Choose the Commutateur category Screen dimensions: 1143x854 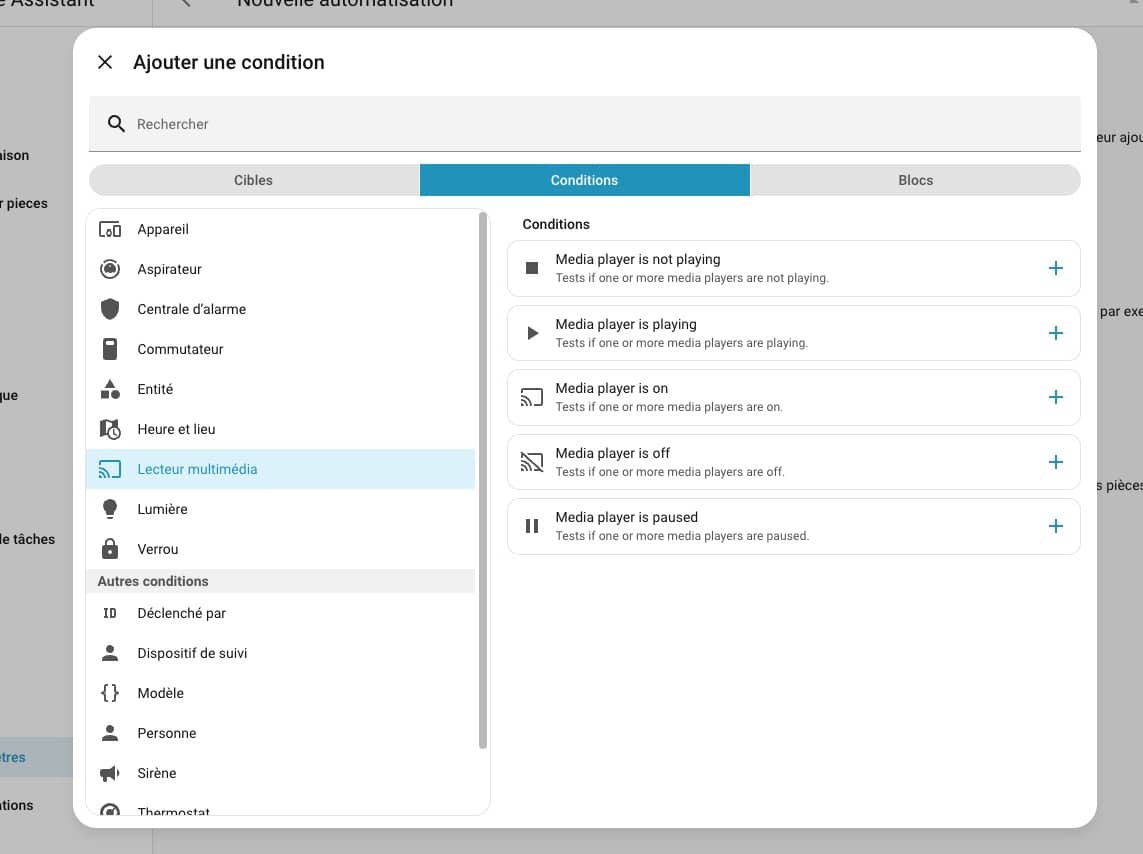[180, 349]
